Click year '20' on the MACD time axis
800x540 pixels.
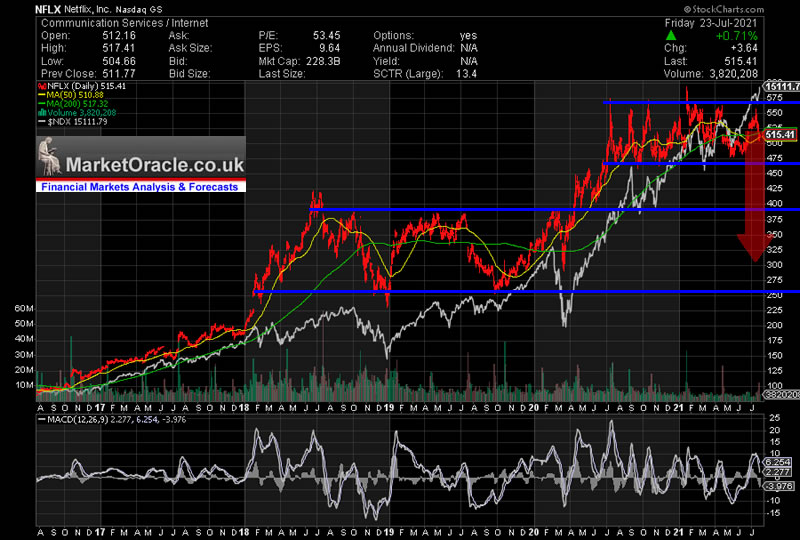click(x=534, y=532)
